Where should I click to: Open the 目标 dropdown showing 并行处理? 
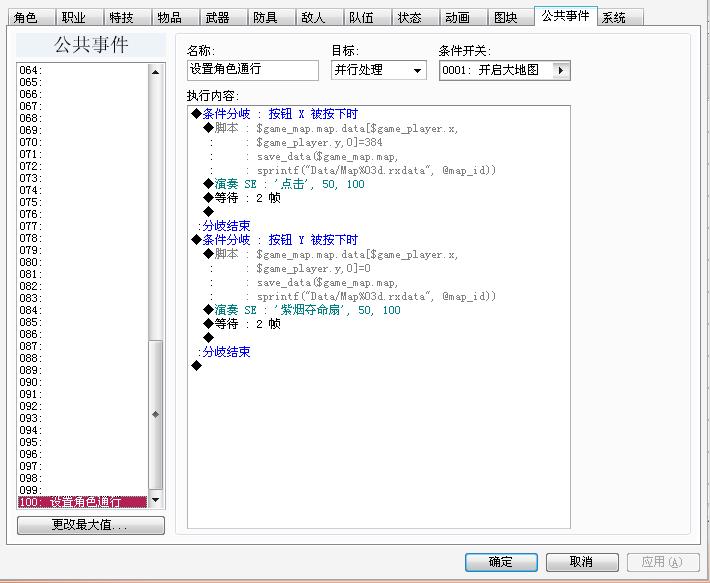(379, 70)
